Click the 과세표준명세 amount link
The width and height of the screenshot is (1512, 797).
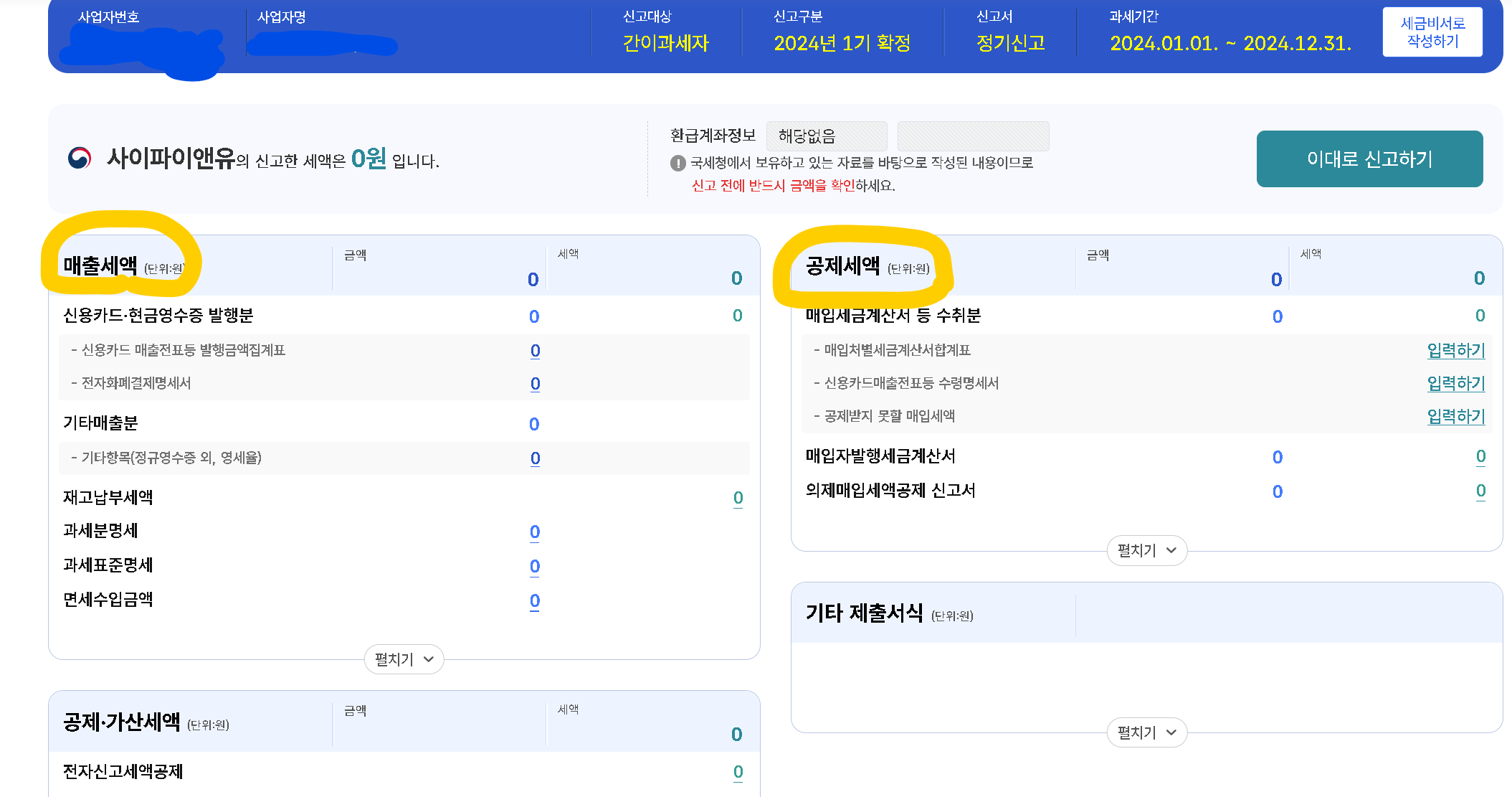535,567
